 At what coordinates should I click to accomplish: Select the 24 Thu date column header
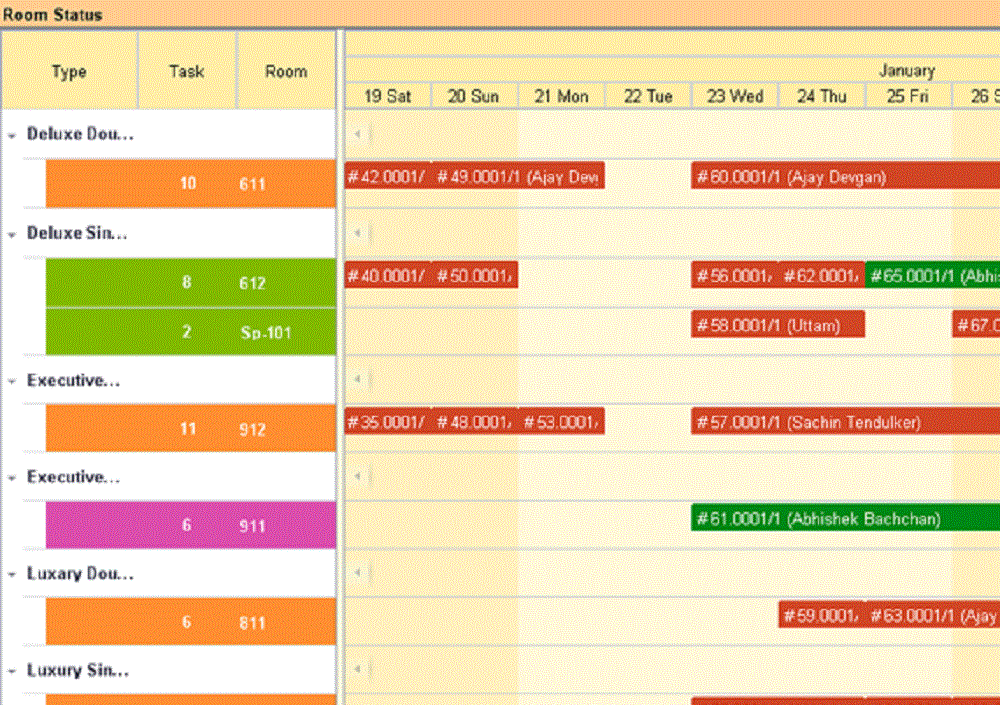tap(821, 96)
